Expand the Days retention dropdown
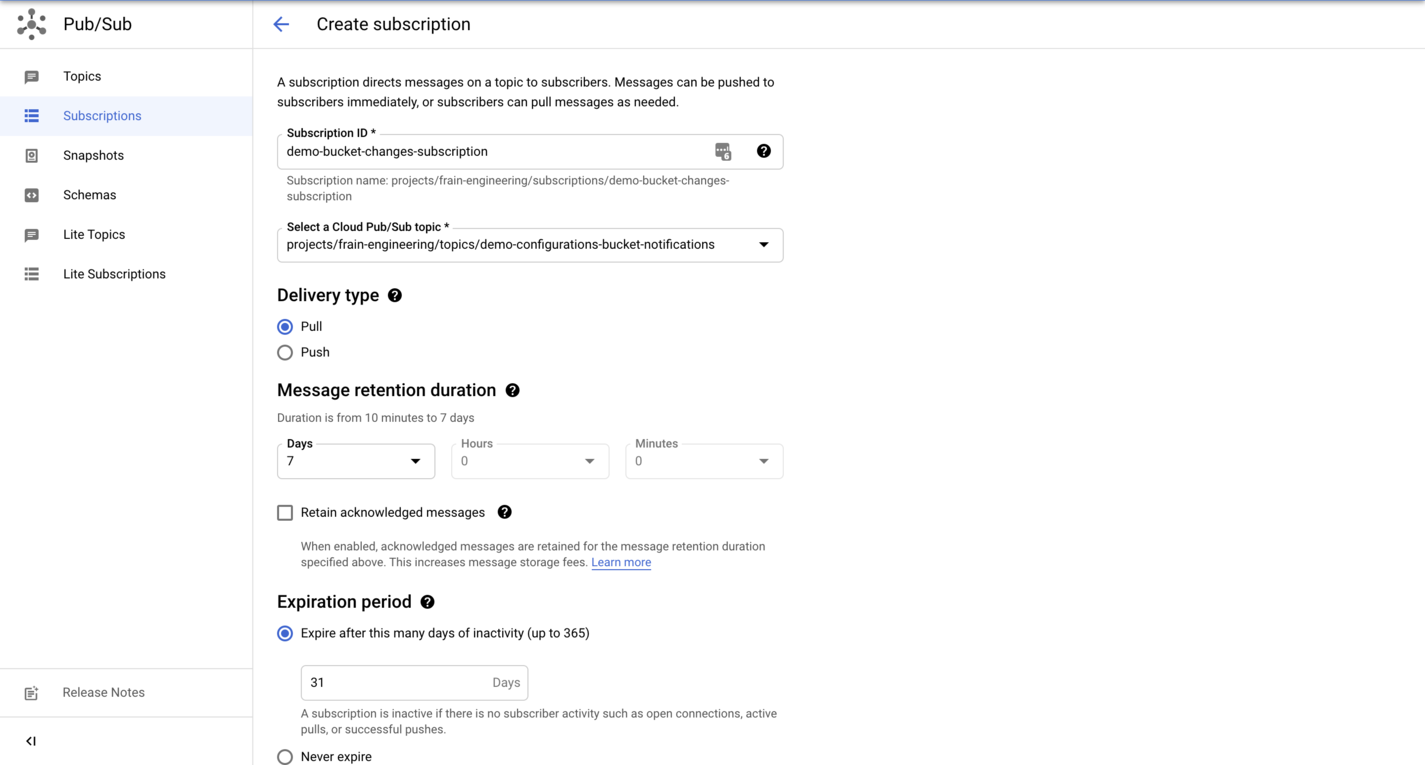1425x765 pixels. 415,461
